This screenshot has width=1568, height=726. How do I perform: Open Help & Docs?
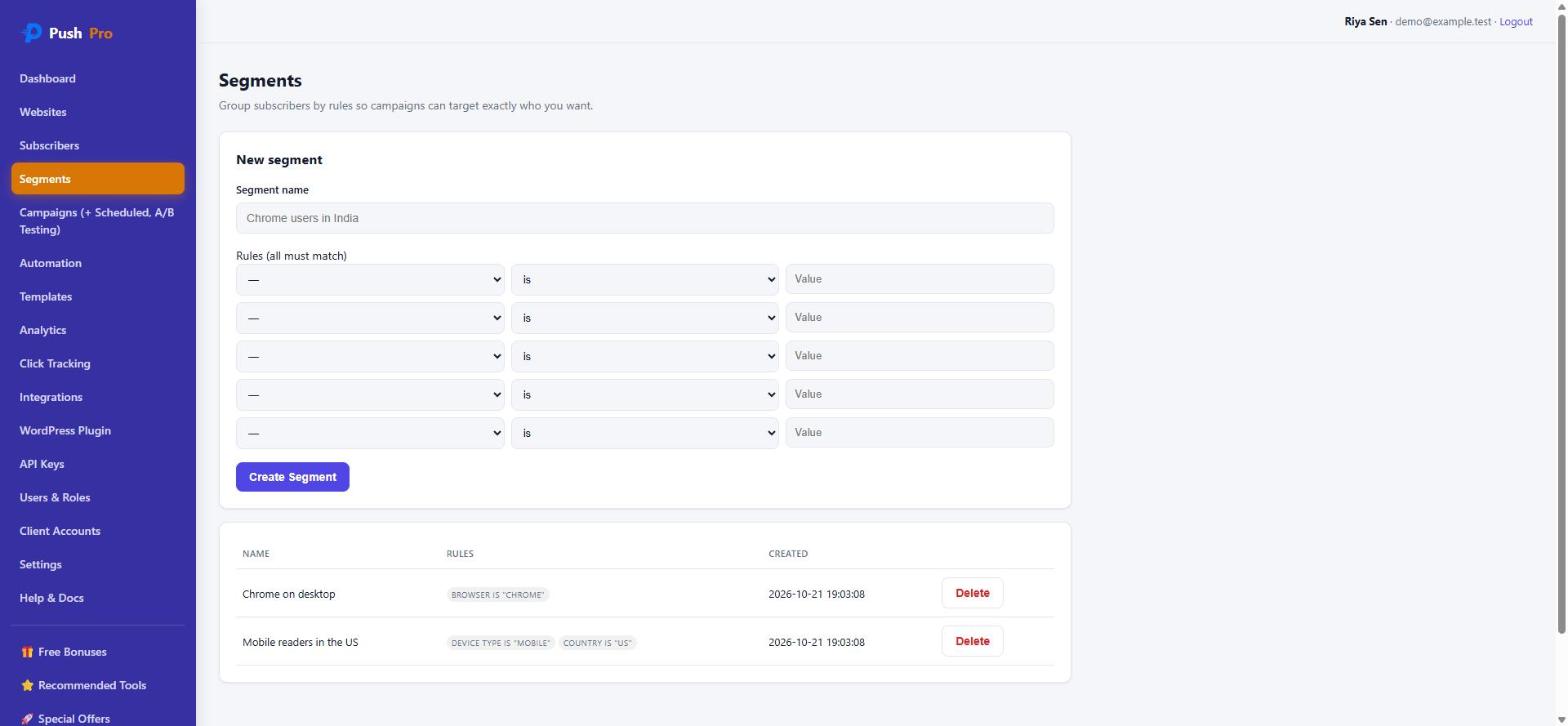click(x=98, y=598)
